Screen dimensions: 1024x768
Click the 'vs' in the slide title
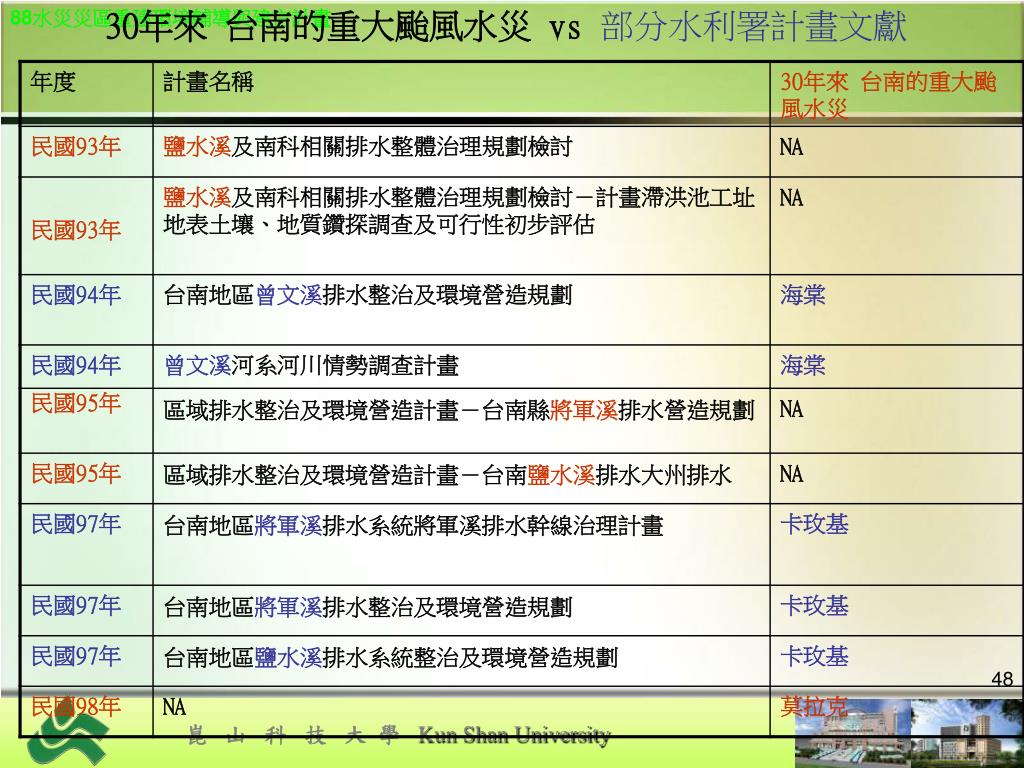[x=564, y=30]
